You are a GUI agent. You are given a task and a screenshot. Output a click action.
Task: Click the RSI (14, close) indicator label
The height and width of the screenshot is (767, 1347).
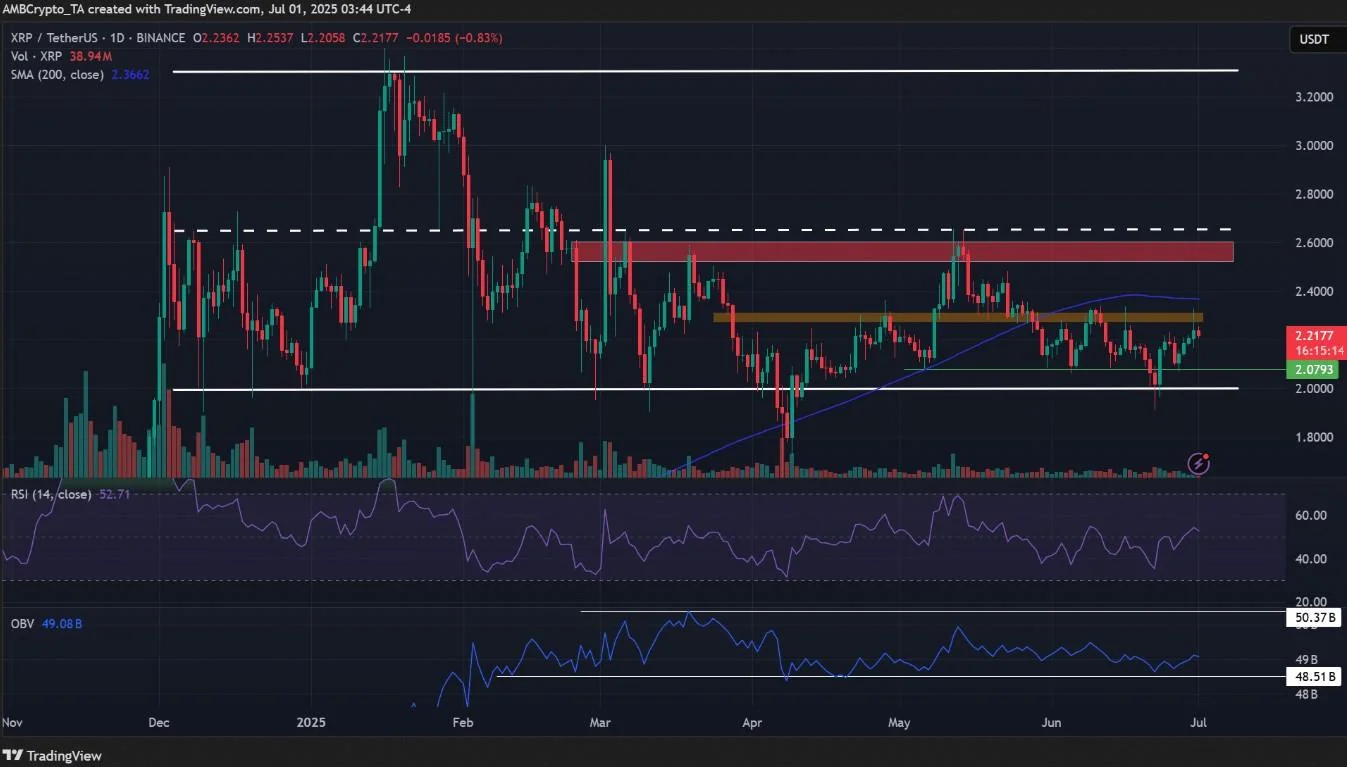click(51, 494)
